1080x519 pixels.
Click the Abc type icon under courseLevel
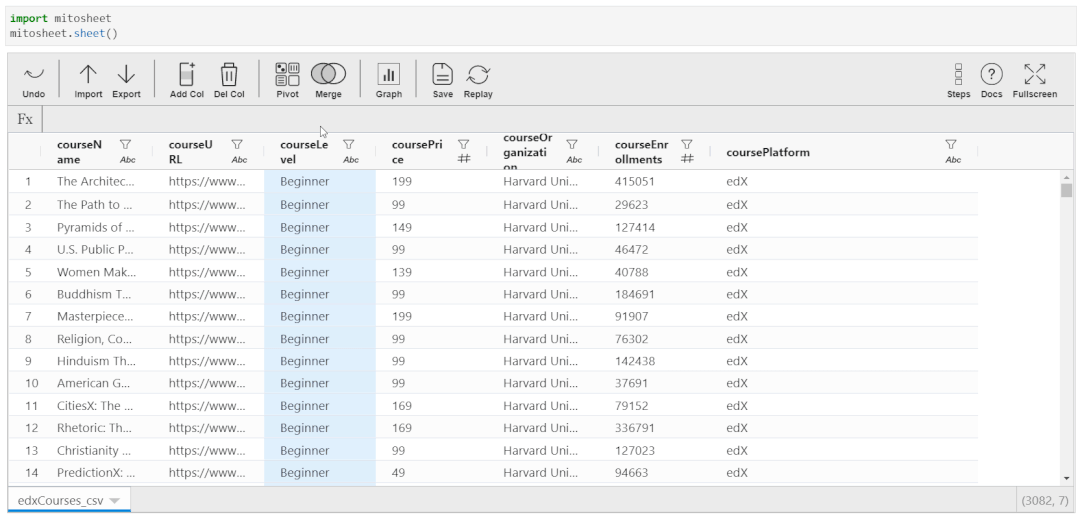click(x=351, y=160)
